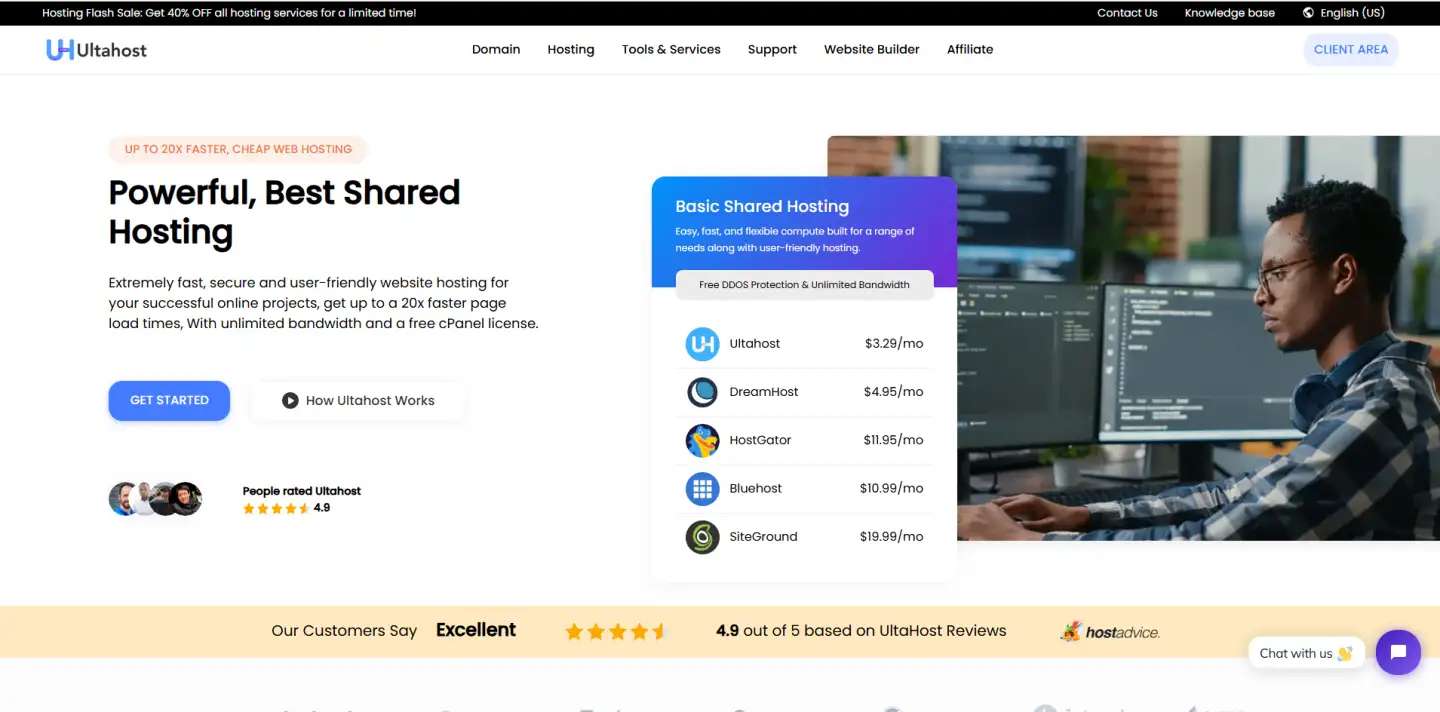Click the Basic Shared Hosting card title

(762, 207)
